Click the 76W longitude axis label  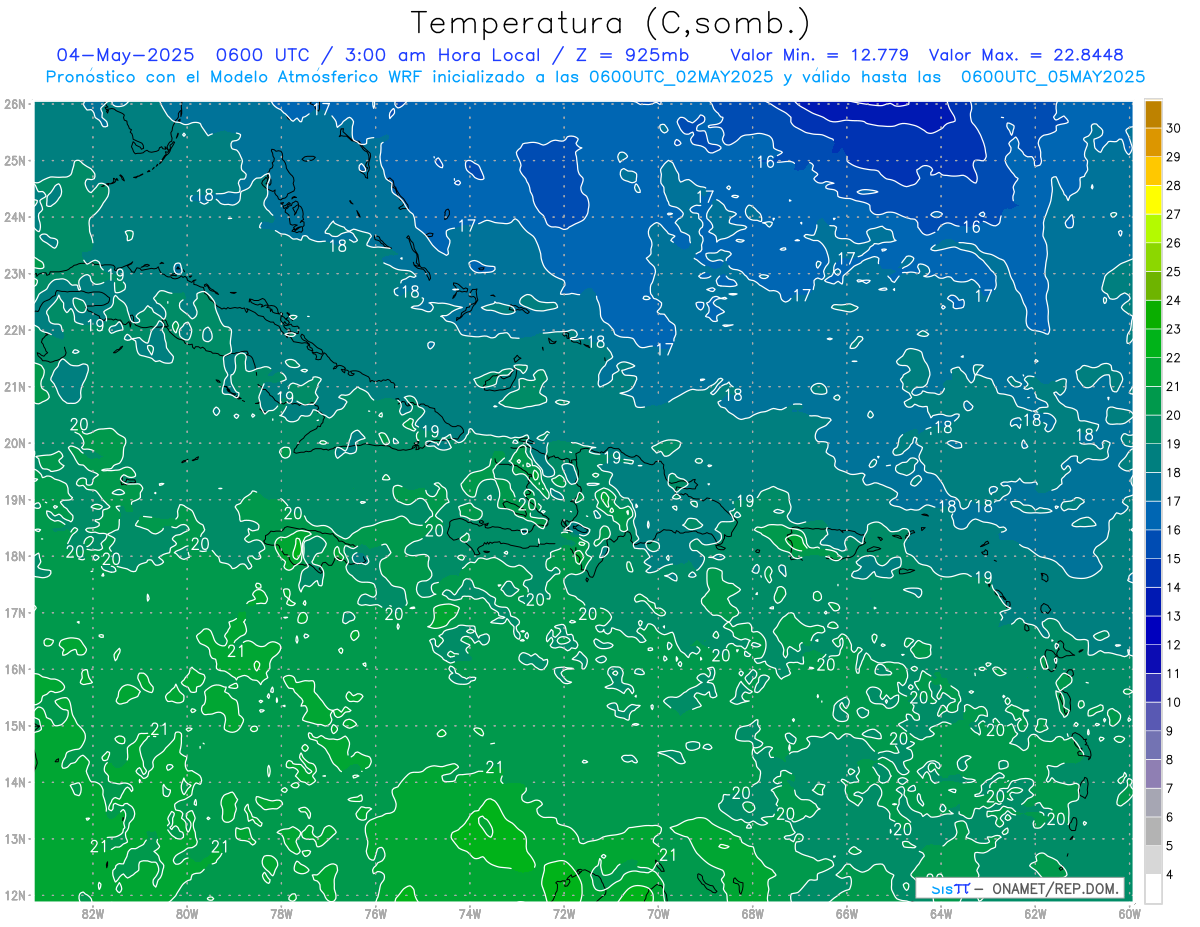[x=375, y=913]
